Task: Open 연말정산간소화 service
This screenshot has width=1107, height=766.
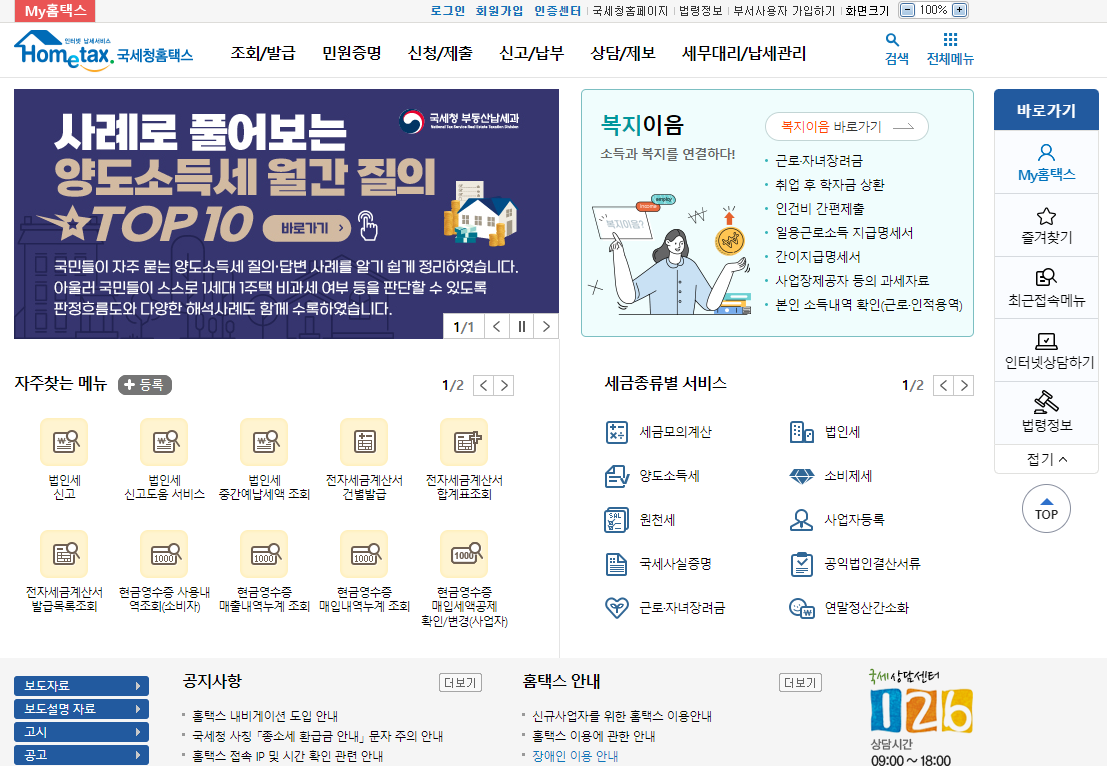Action: click(x=849, y=608)
